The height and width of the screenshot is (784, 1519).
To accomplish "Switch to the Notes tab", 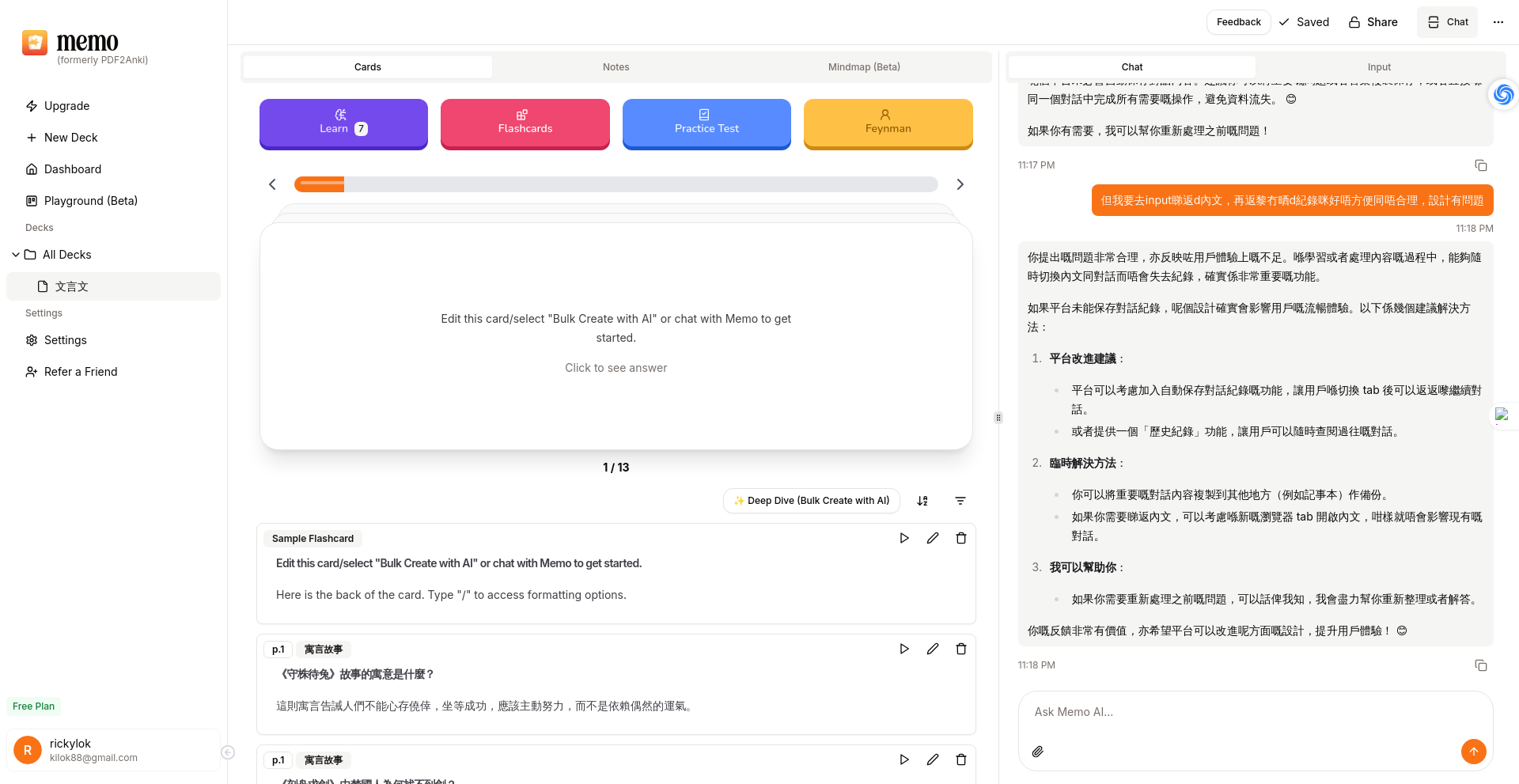I will tap(616, 67).
